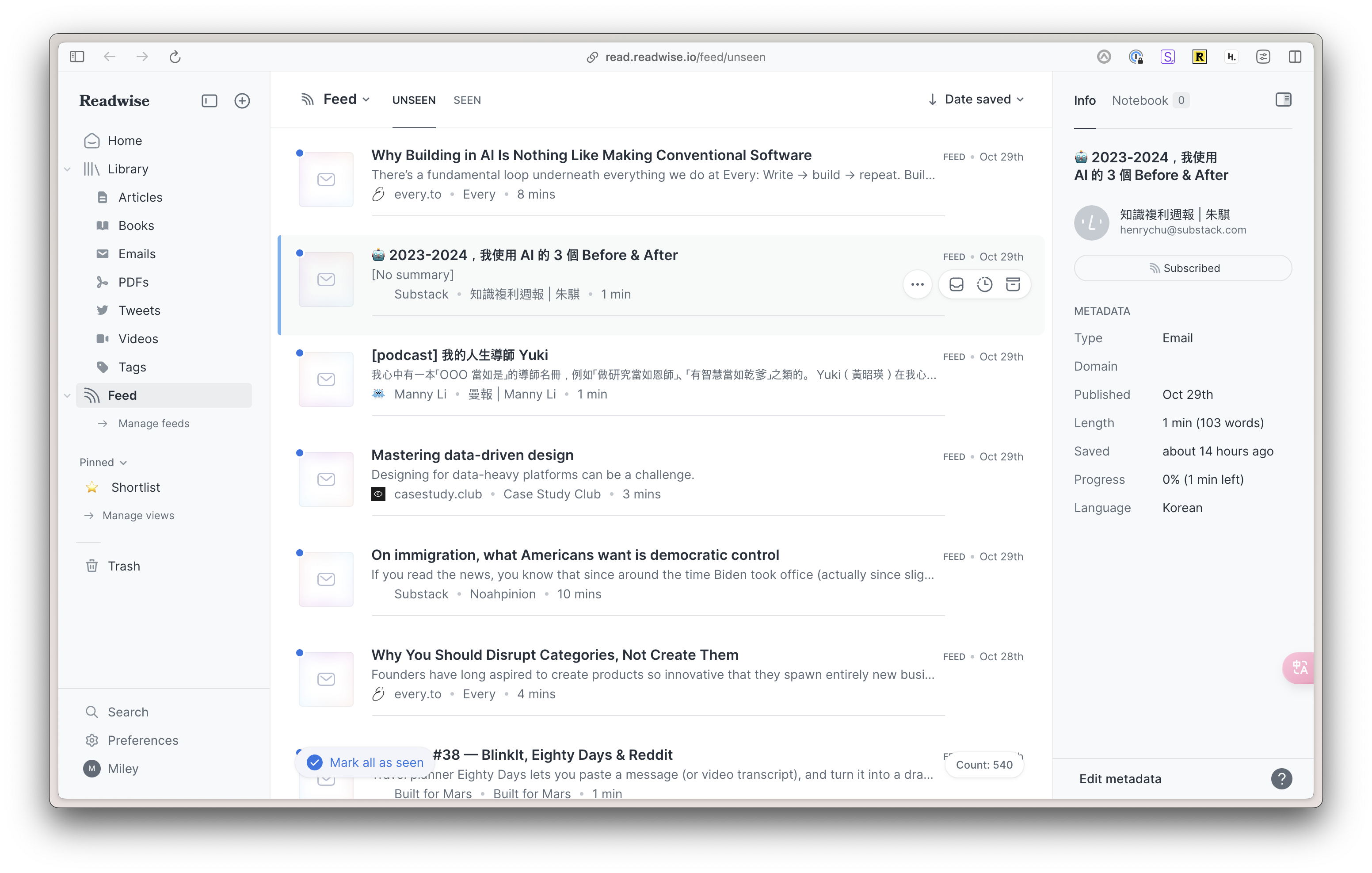Image resolution: width=1372 pixels, height=873 pixels.
Task: Toggle the Subscribed feed button
Action: 1182,268
